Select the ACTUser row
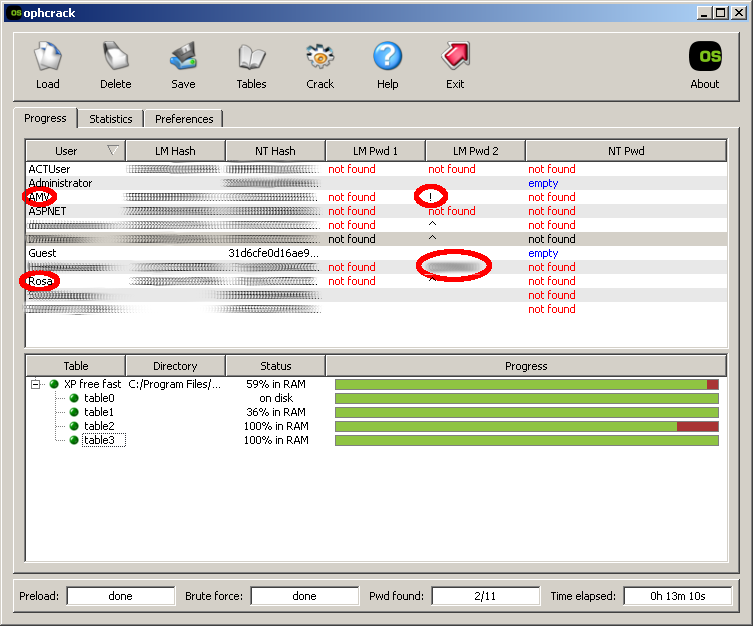This screenshot has height=626, width=753. click(x=376, y=169)
